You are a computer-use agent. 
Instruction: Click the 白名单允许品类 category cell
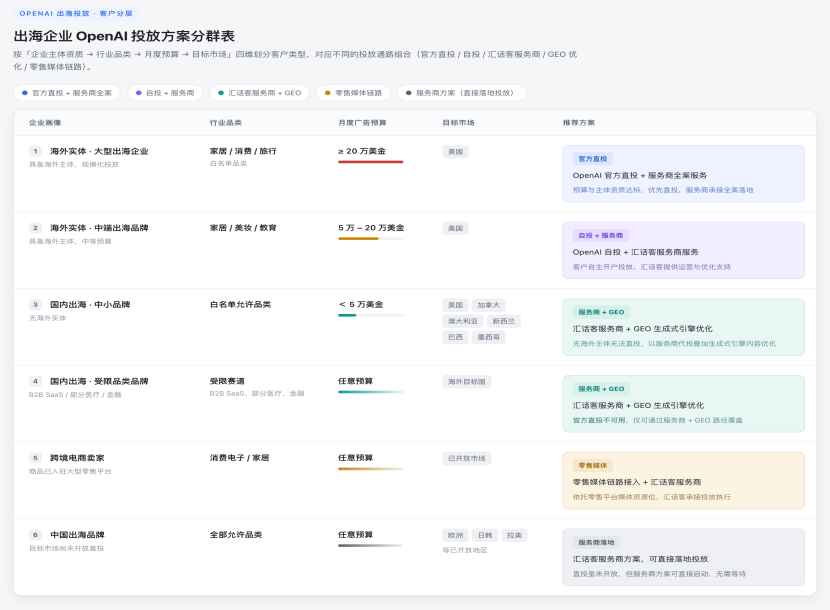[x=240, y=304]
